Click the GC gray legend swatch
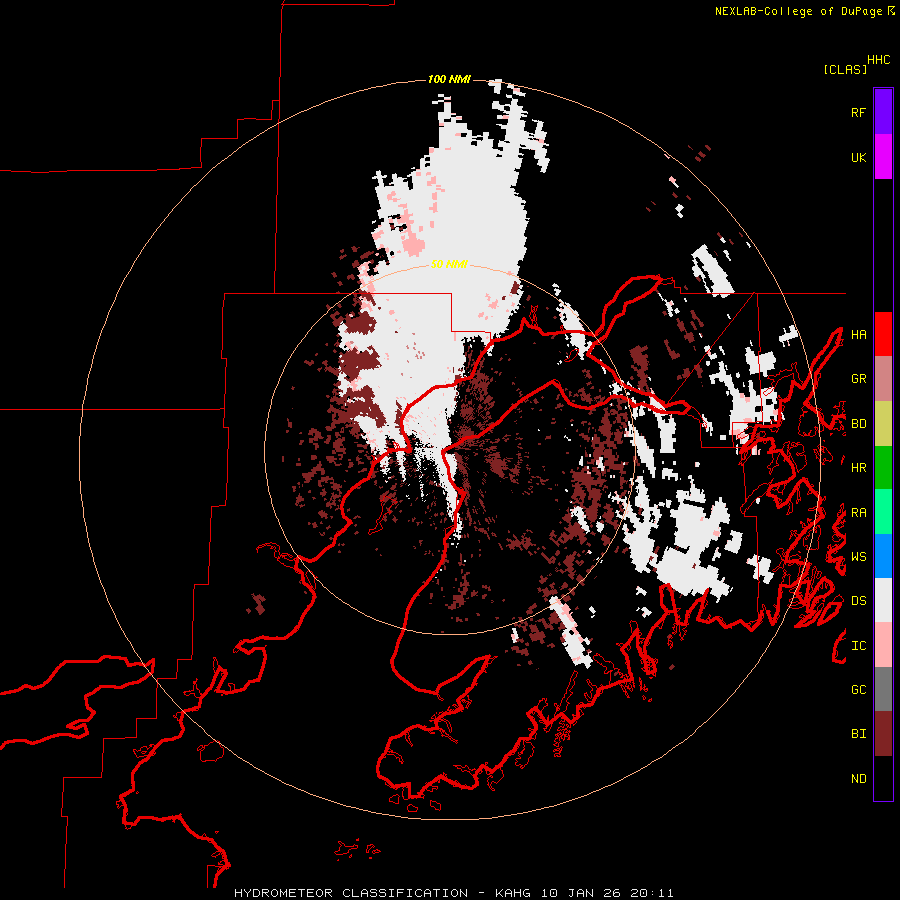 click(x=883, y=690)
